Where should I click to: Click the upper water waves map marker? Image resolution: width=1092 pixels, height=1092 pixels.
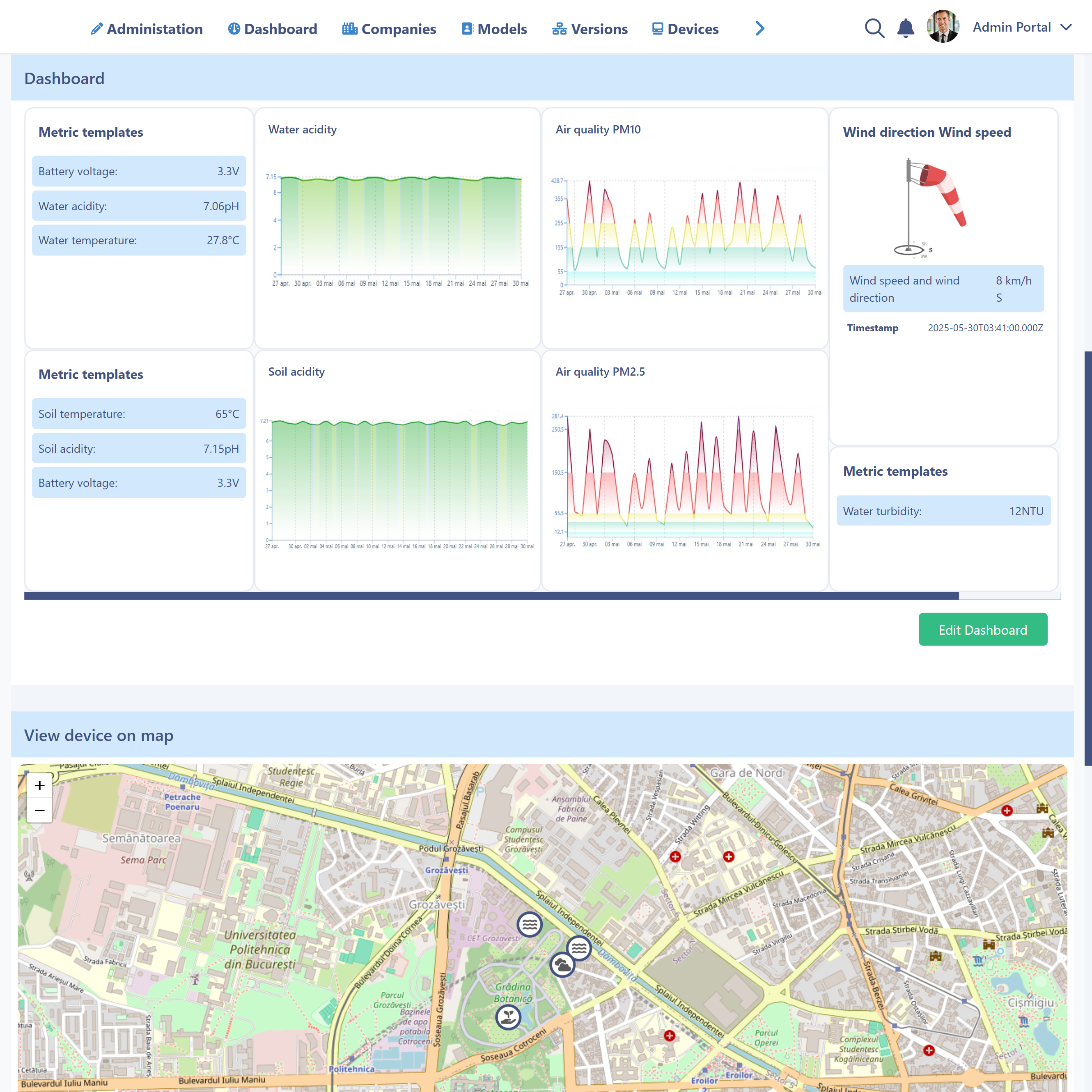pos(530,925)
